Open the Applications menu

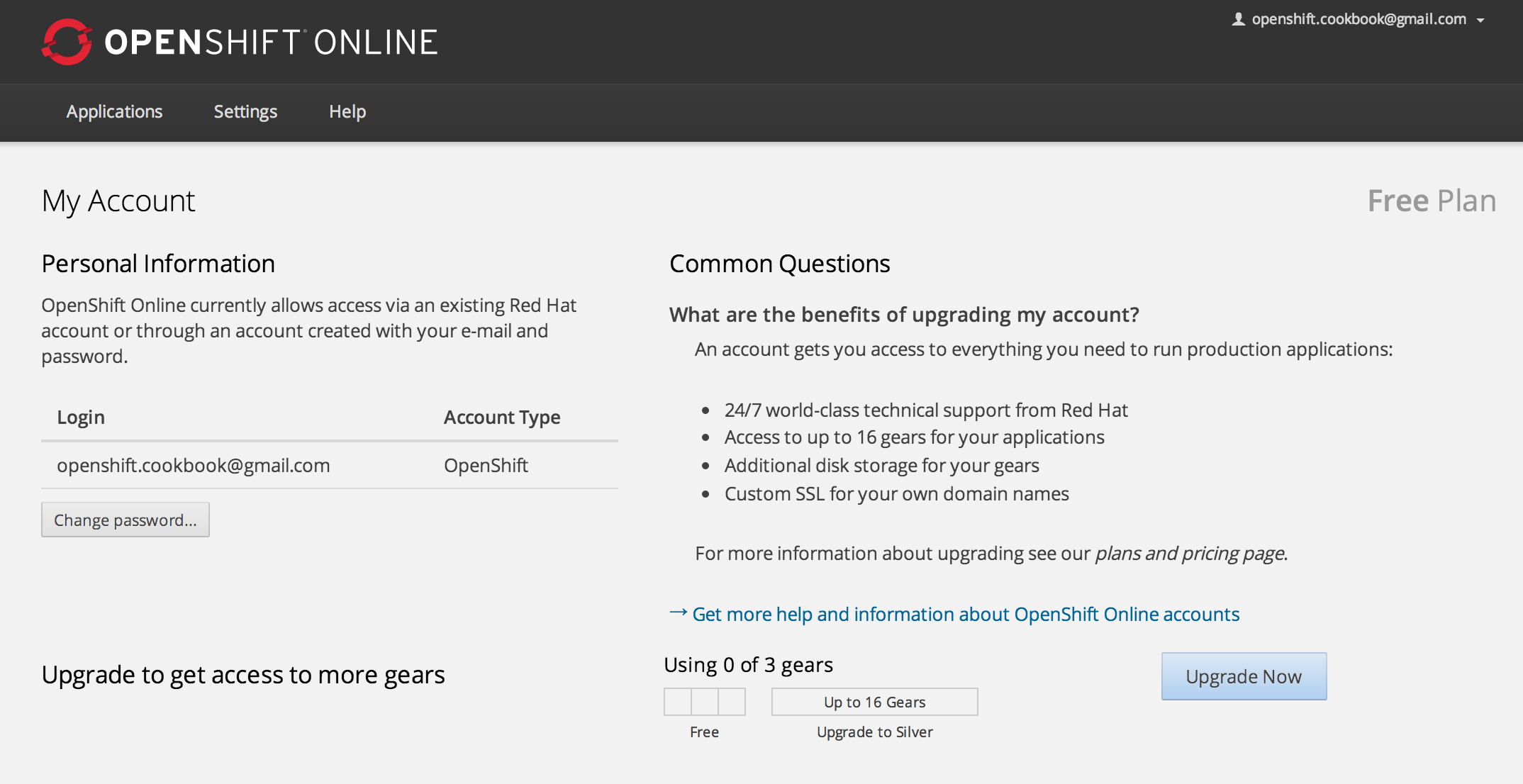[114, 112]
